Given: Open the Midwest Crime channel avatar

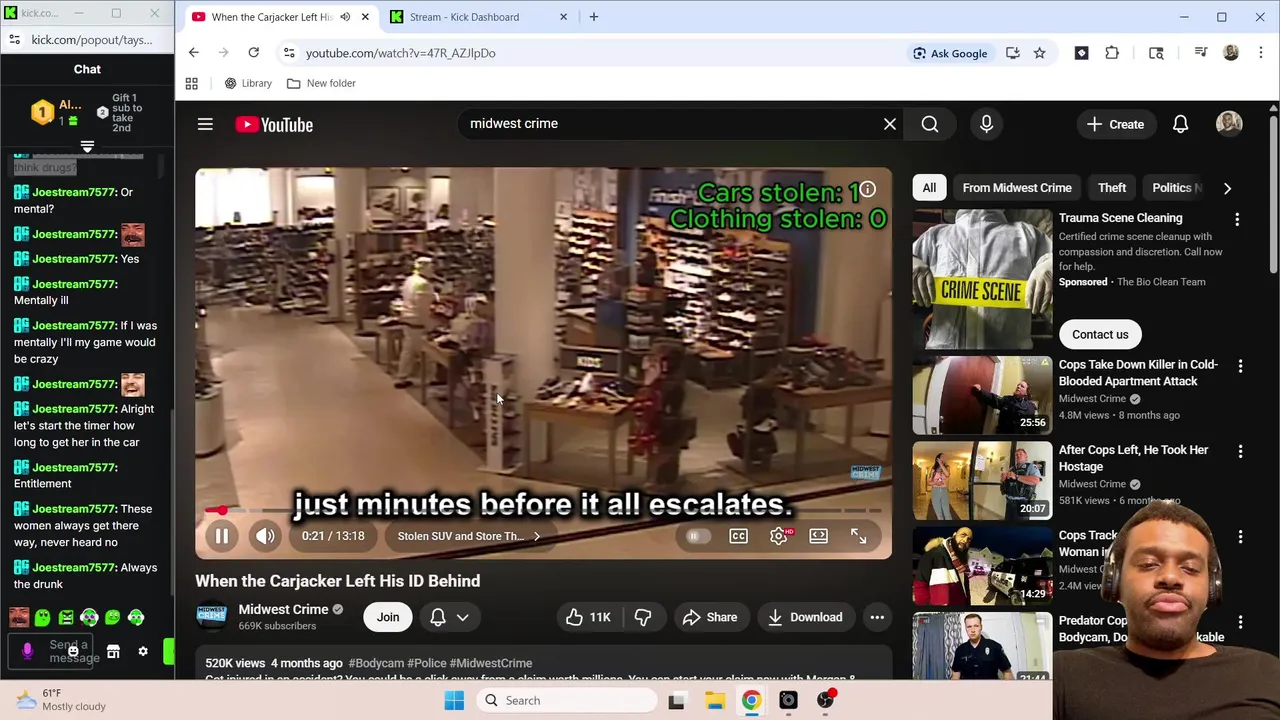Looking at the screenshot, I should pos(211,617).
